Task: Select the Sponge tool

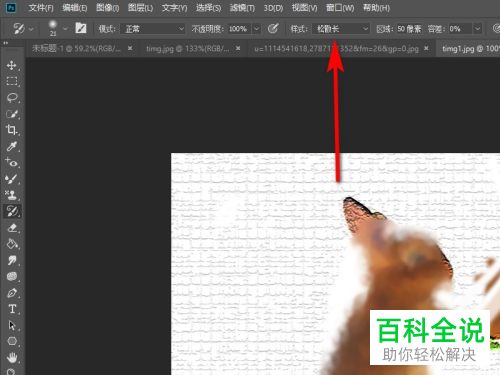Action: [12, 277]
